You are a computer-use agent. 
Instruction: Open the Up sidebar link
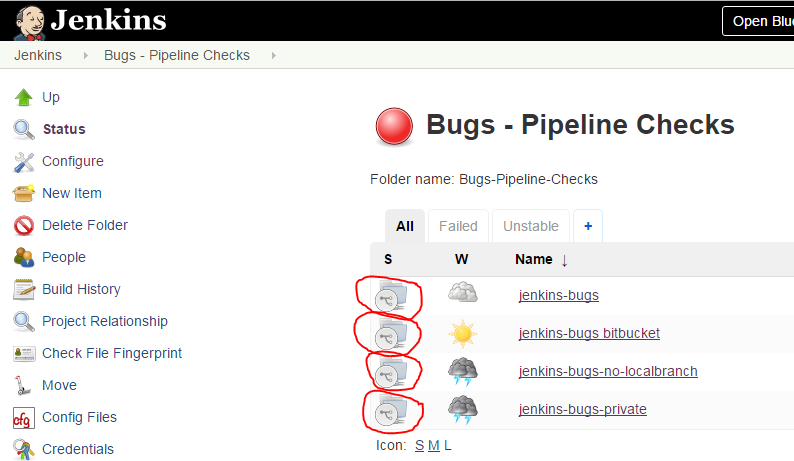(x=51, y=97)
